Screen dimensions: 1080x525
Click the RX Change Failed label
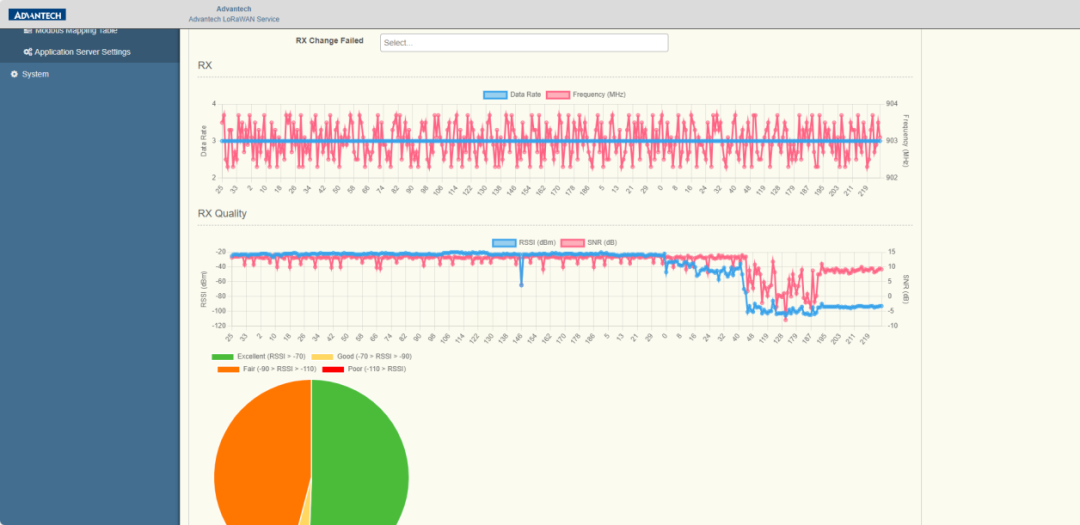tap(329, 41)
